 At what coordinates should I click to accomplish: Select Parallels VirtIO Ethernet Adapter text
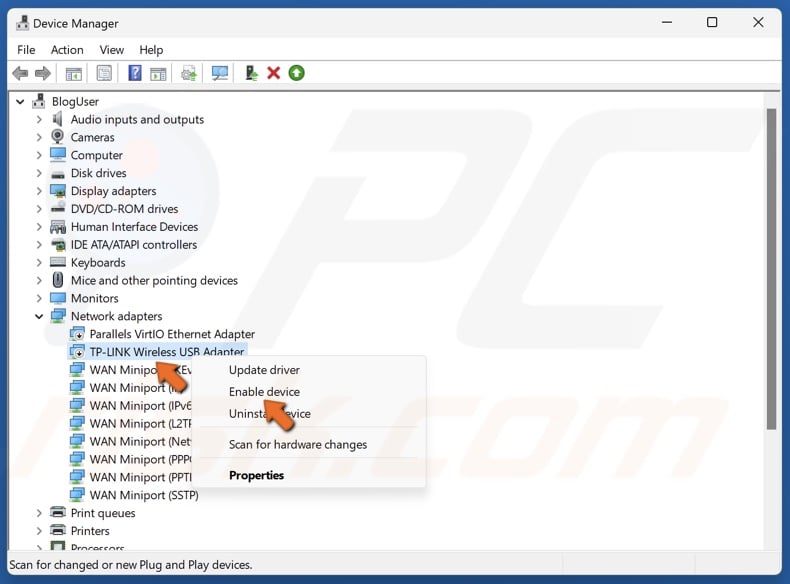pos(172,334)
